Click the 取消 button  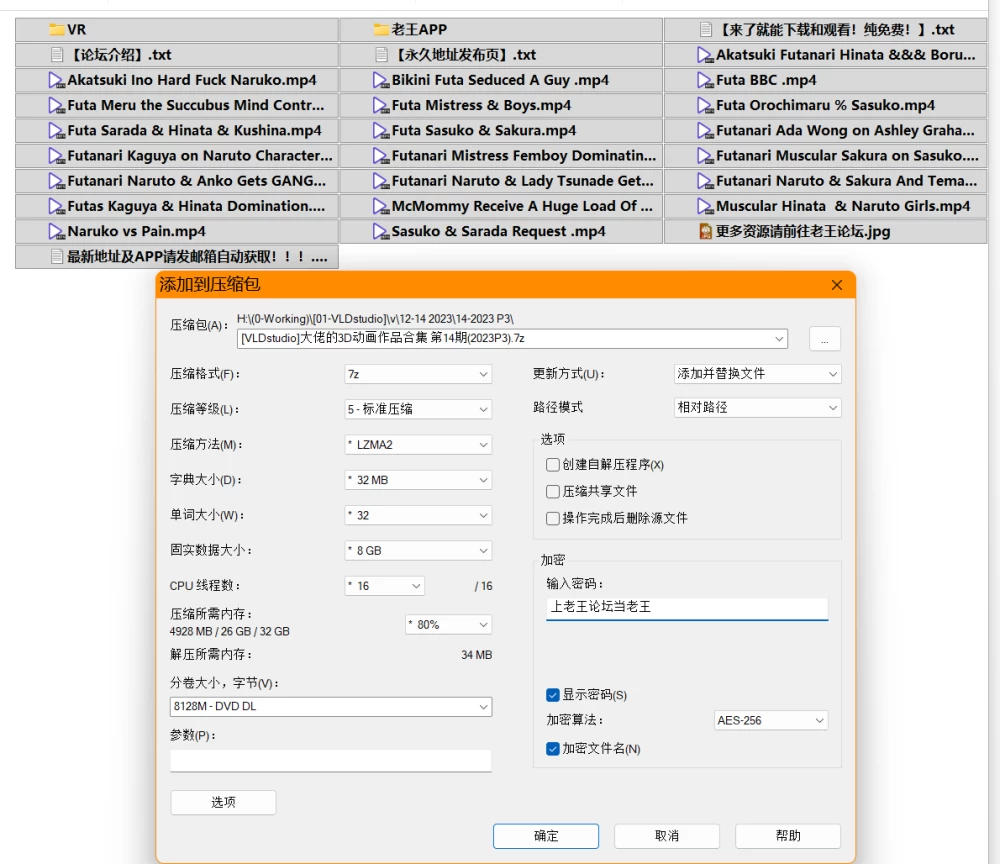(667, 836)
